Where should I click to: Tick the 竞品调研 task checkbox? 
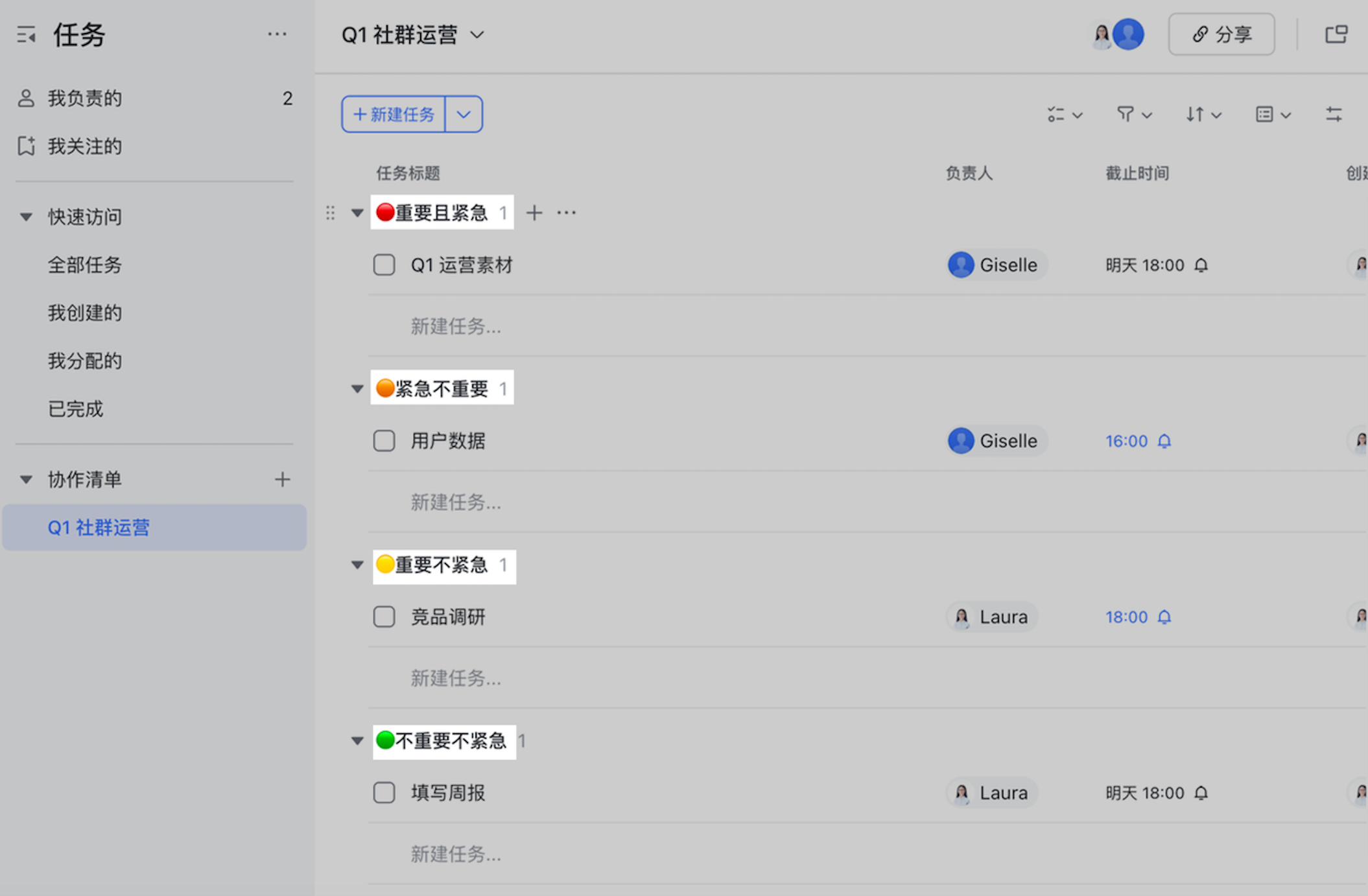(384, 617)
